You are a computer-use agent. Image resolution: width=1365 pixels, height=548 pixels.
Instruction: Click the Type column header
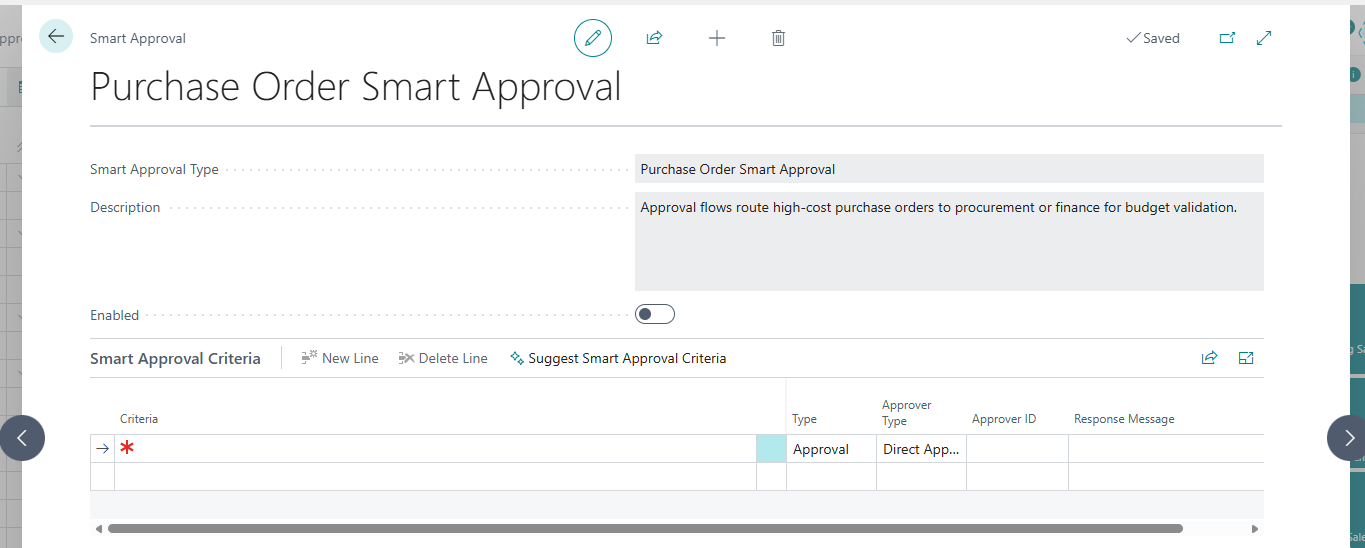(x=804, y=419)
